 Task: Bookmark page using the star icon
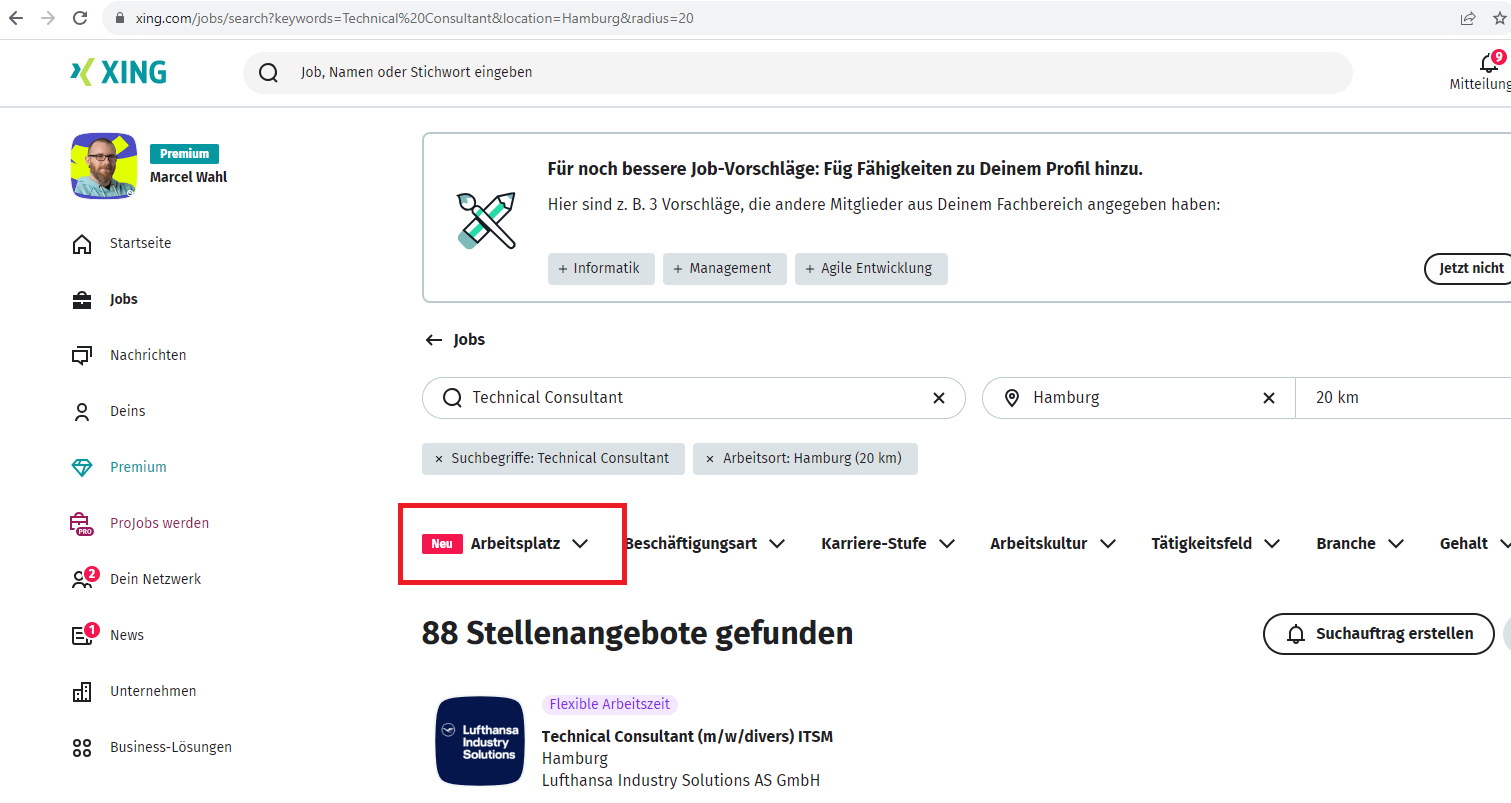pyautogui.click(x=1499, y=18)
